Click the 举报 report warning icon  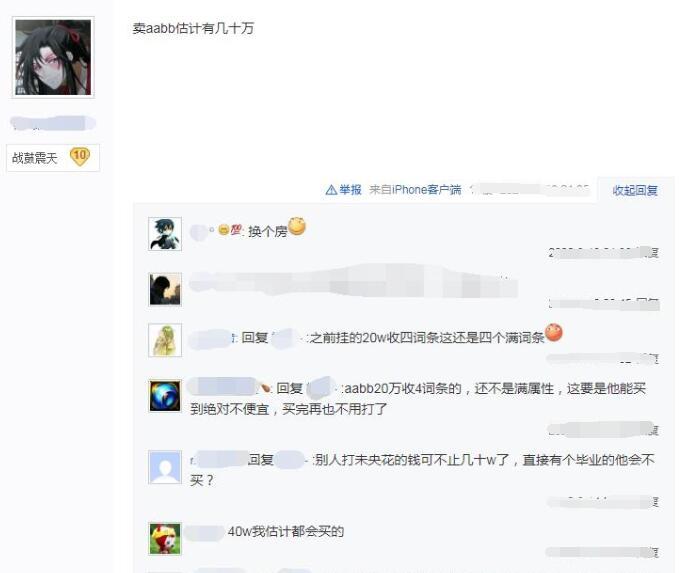pos(331,190)
